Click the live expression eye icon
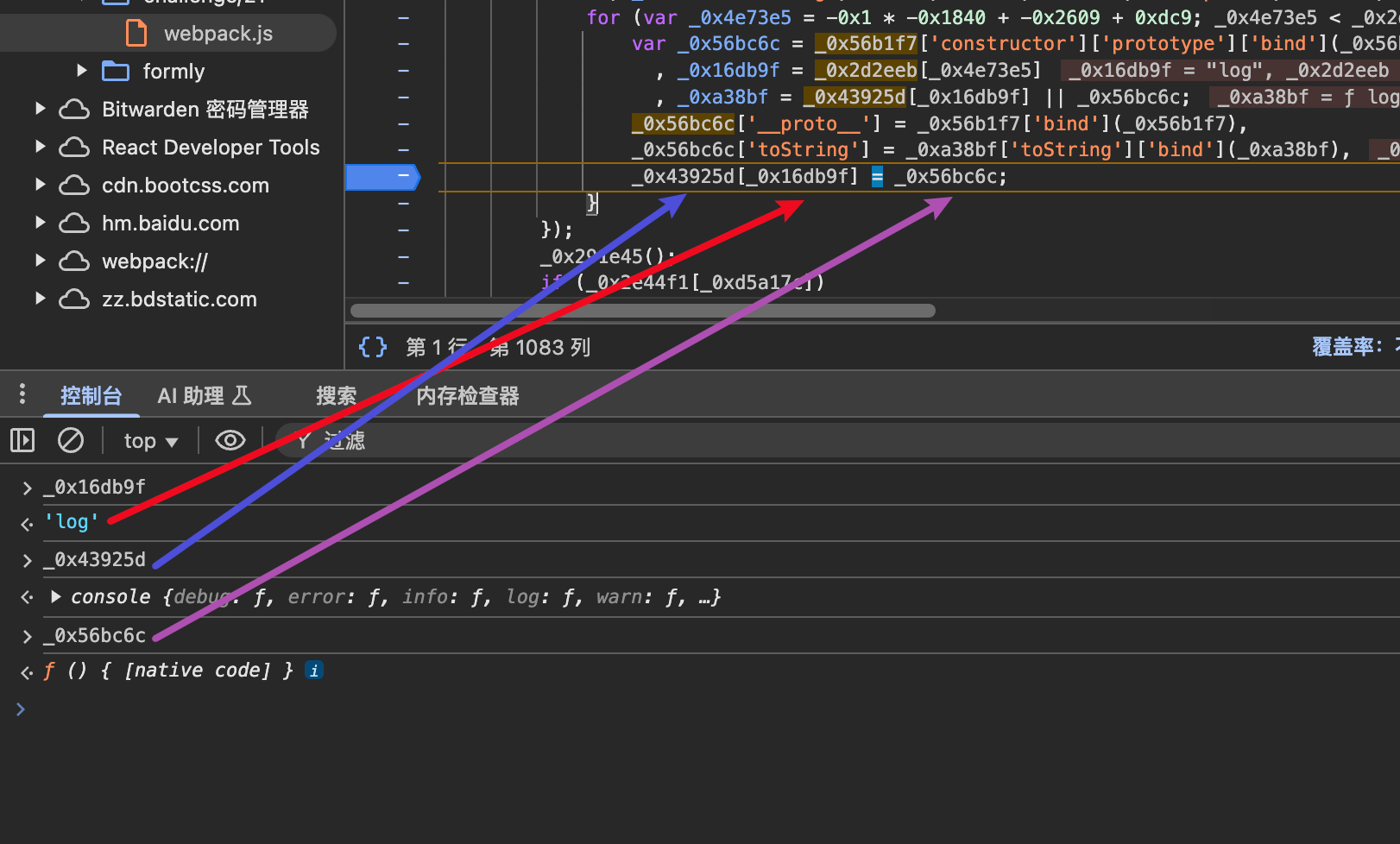The height and width of the screenshot is (844, 1400). coord(230,441)
